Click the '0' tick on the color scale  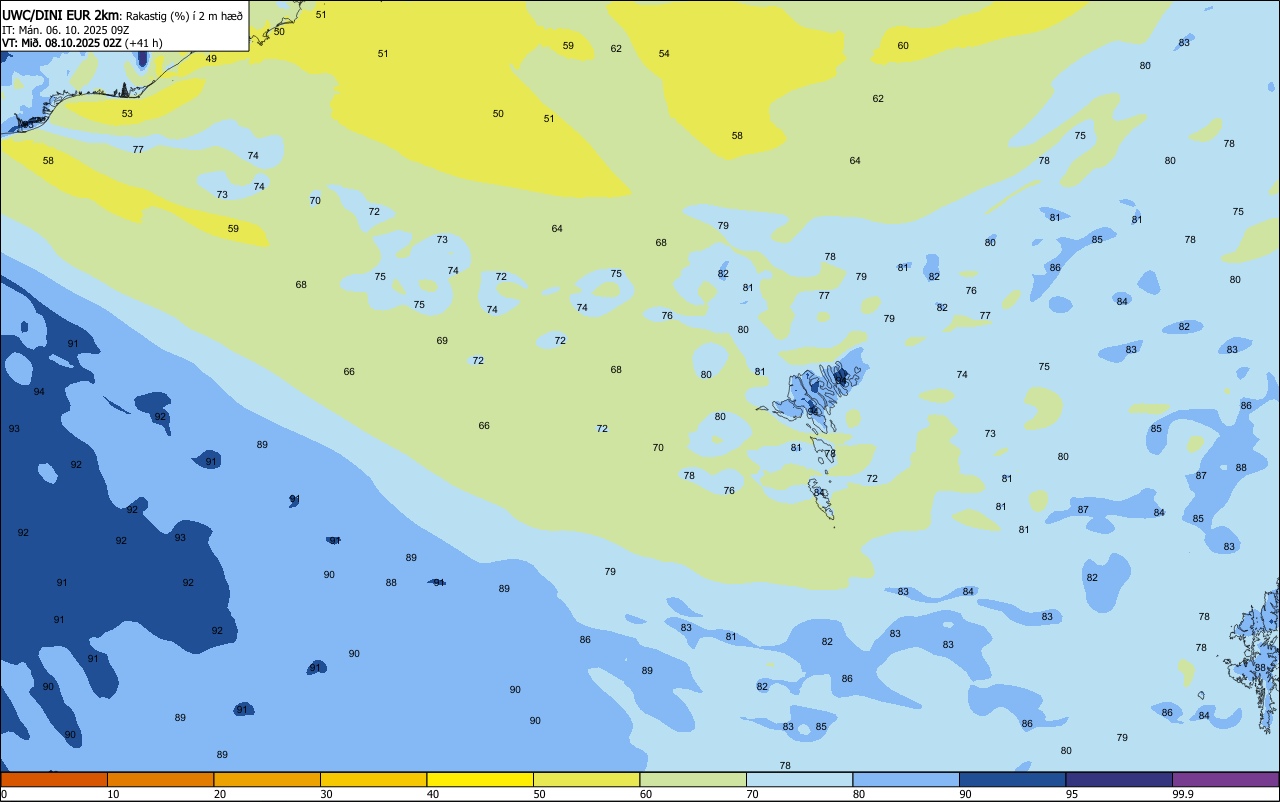point(4,794)
